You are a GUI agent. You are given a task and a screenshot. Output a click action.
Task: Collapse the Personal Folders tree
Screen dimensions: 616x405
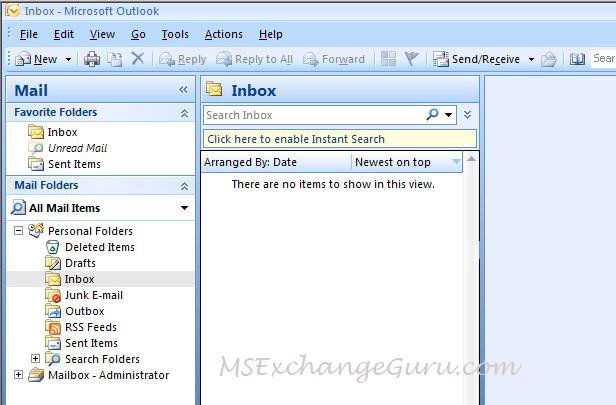pos(19,231)
